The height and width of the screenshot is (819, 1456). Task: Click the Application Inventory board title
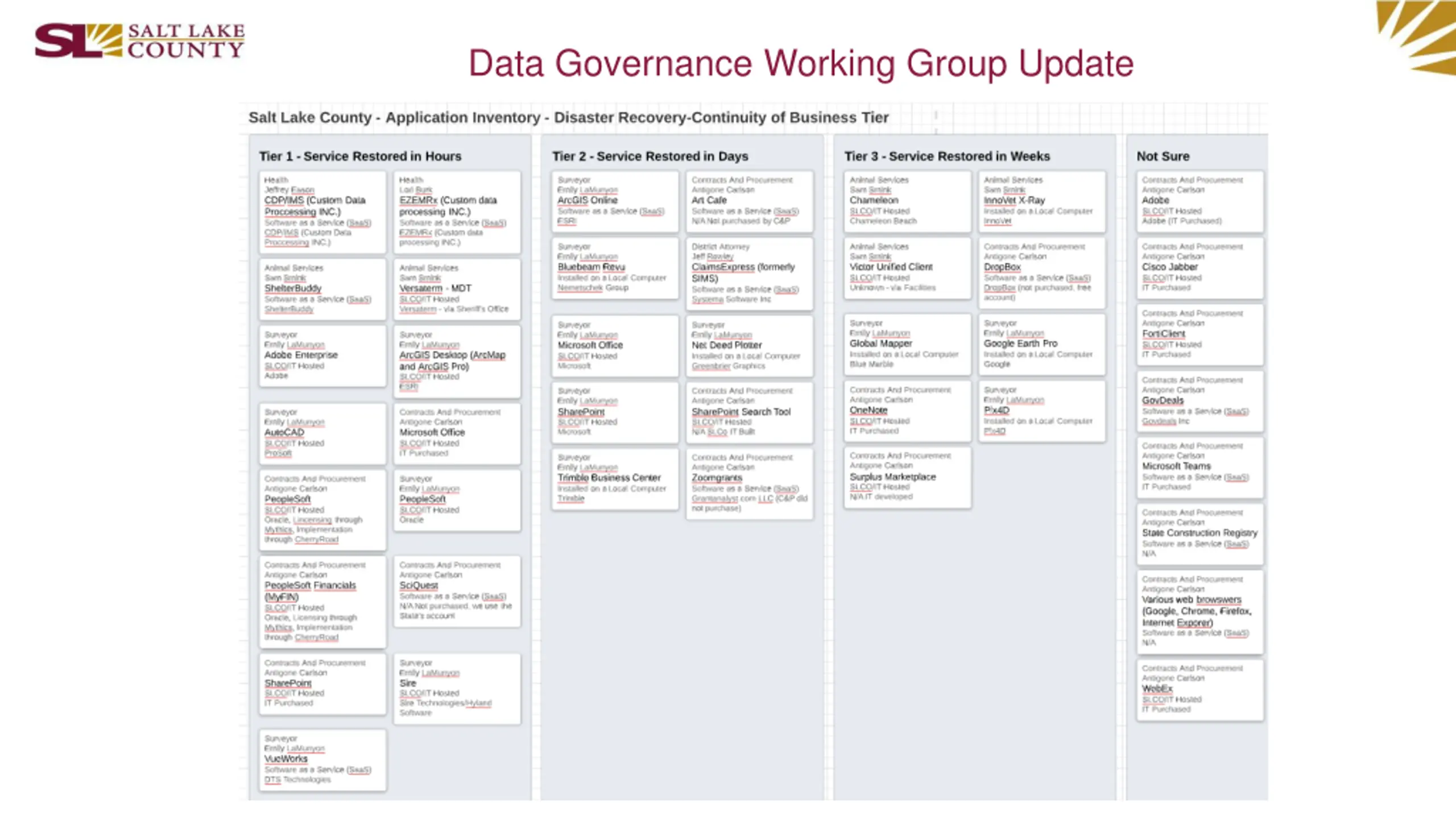tap(568, 117)
